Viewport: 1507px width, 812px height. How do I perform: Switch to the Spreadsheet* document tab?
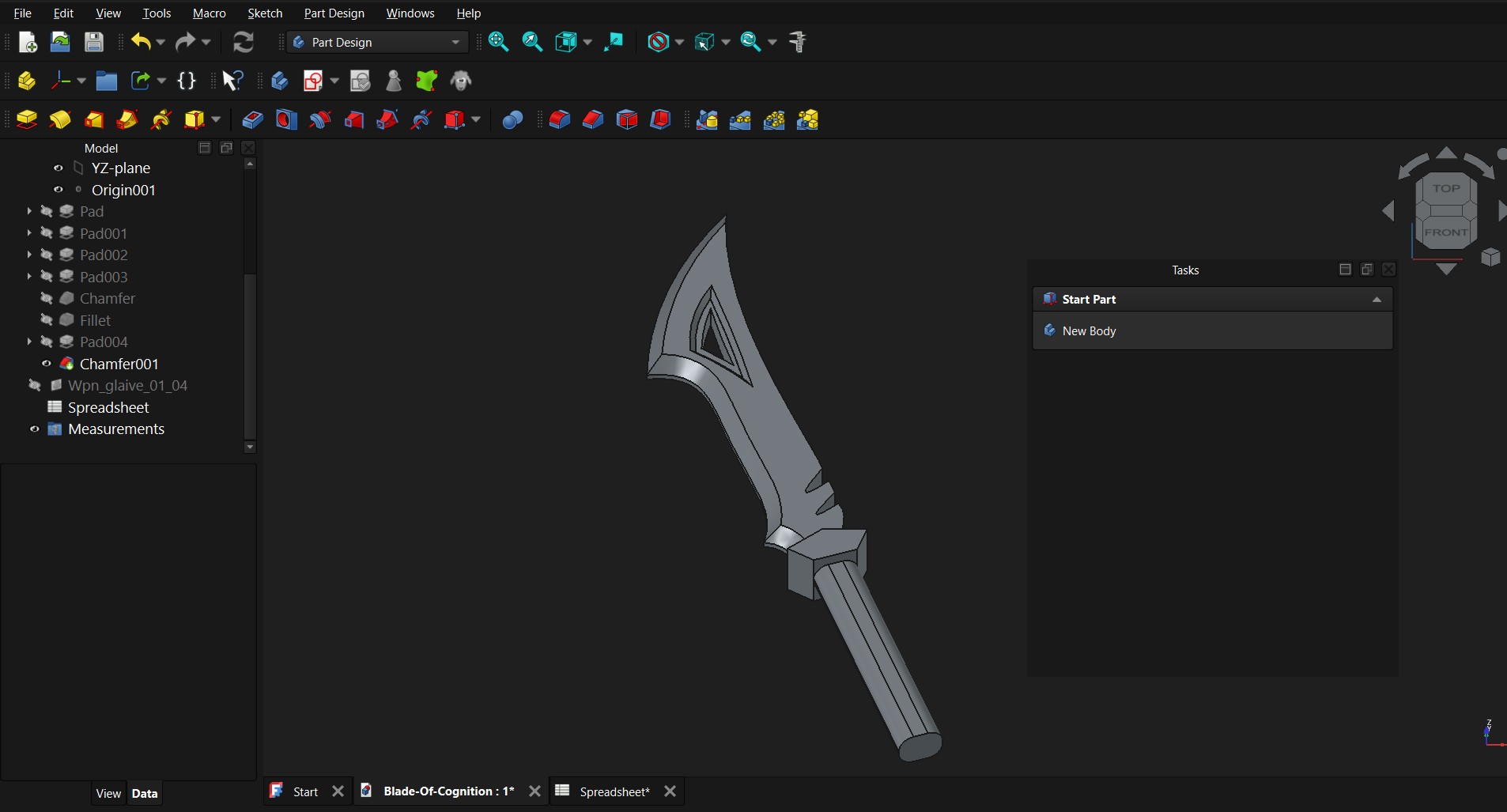[614, 791]
